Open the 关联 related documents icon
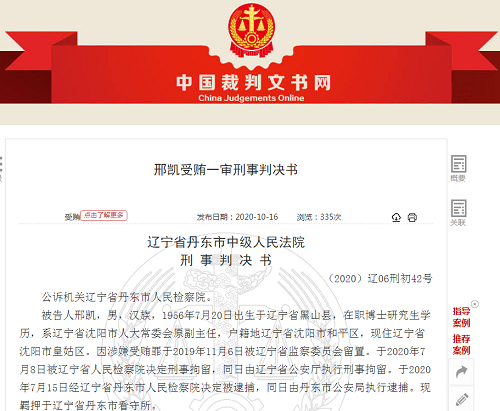This screenshot has width=500, height=411. click(x=458, y=213)
